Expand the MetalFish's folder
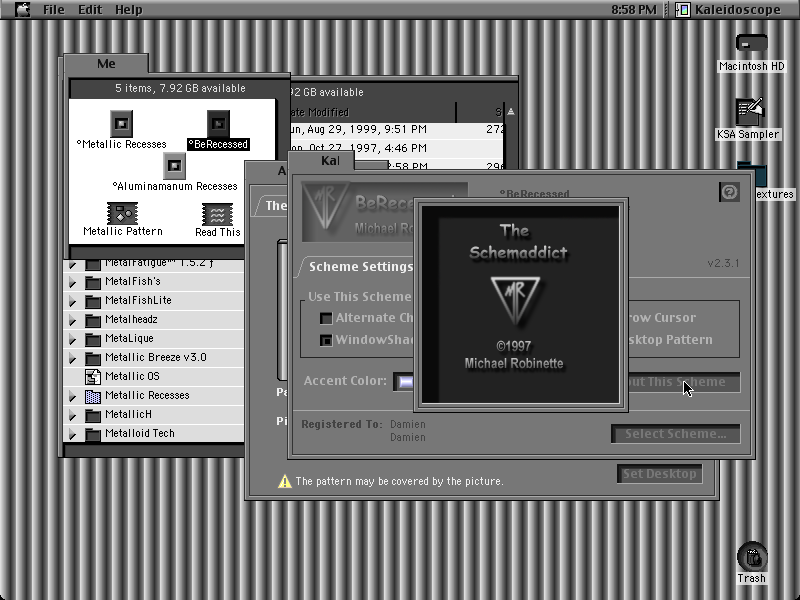Screen dimensions: 800x600 point(72,282)
